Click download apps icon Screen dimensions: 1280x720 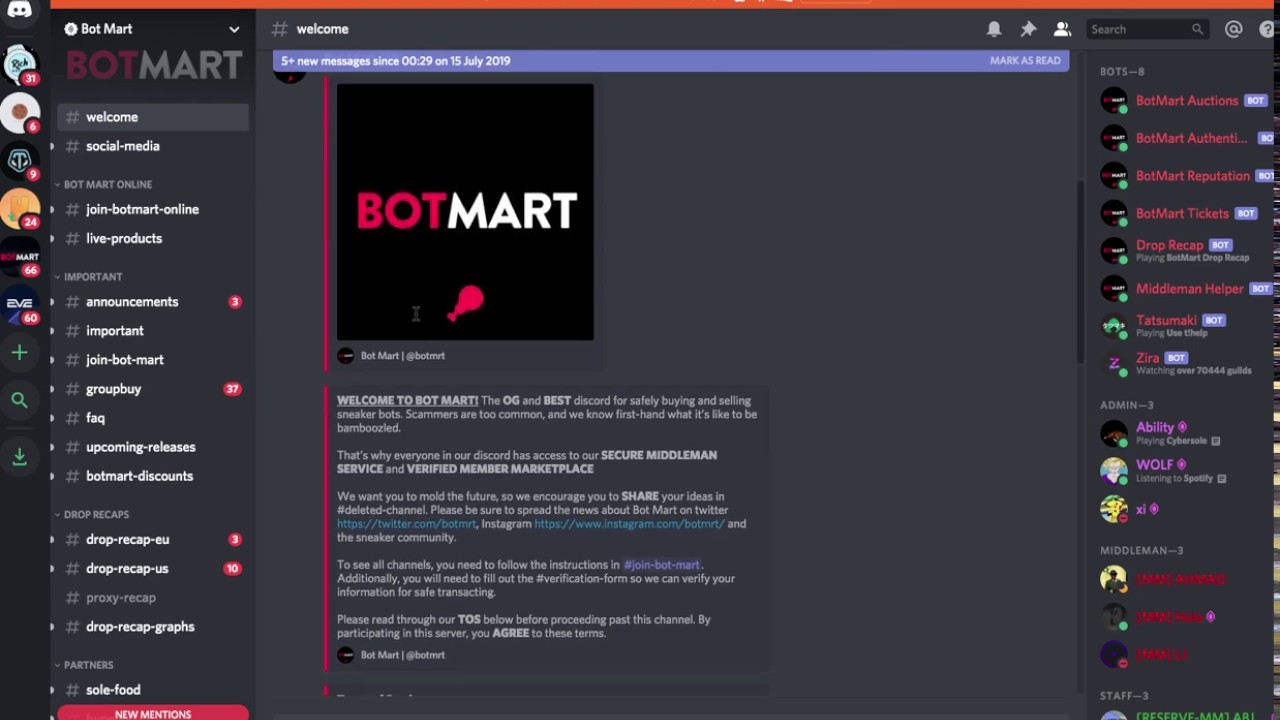tap(19, 456)
